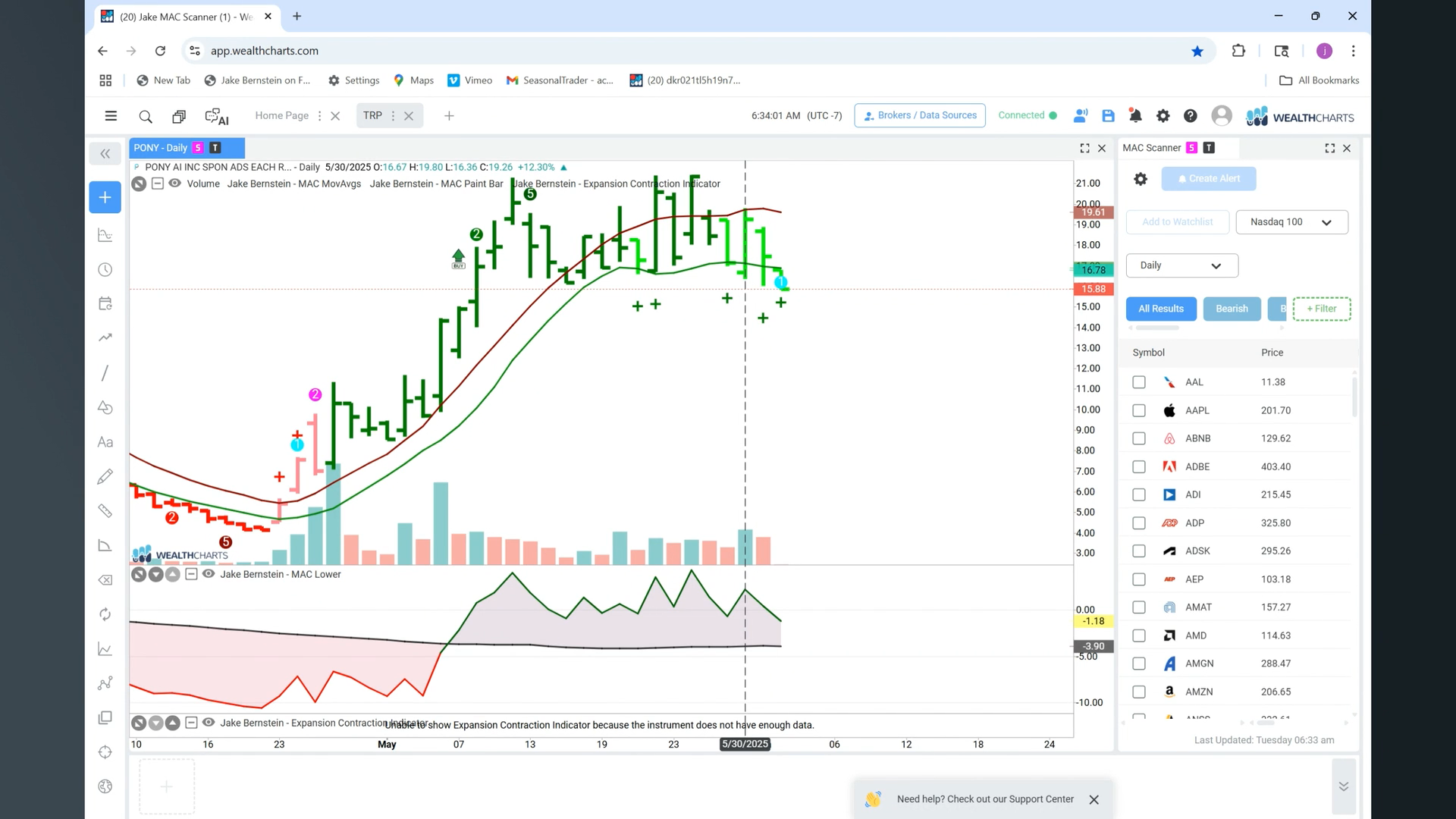Add a scanner filter with + Filter
The width and height of the screenshot is (1456, 819).
click(1321, 309)
